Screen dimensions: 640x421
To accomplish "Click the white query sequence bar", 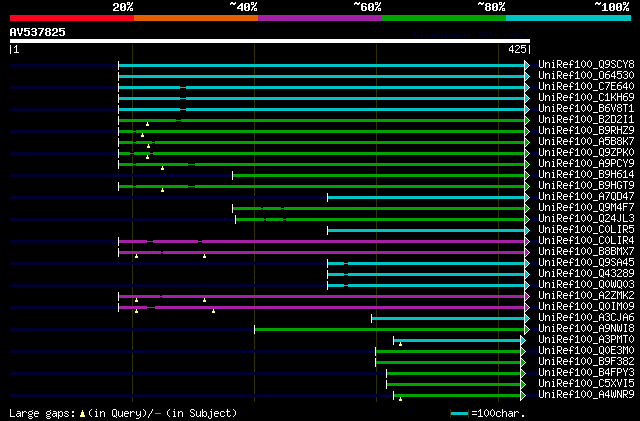I will point(270,41).
